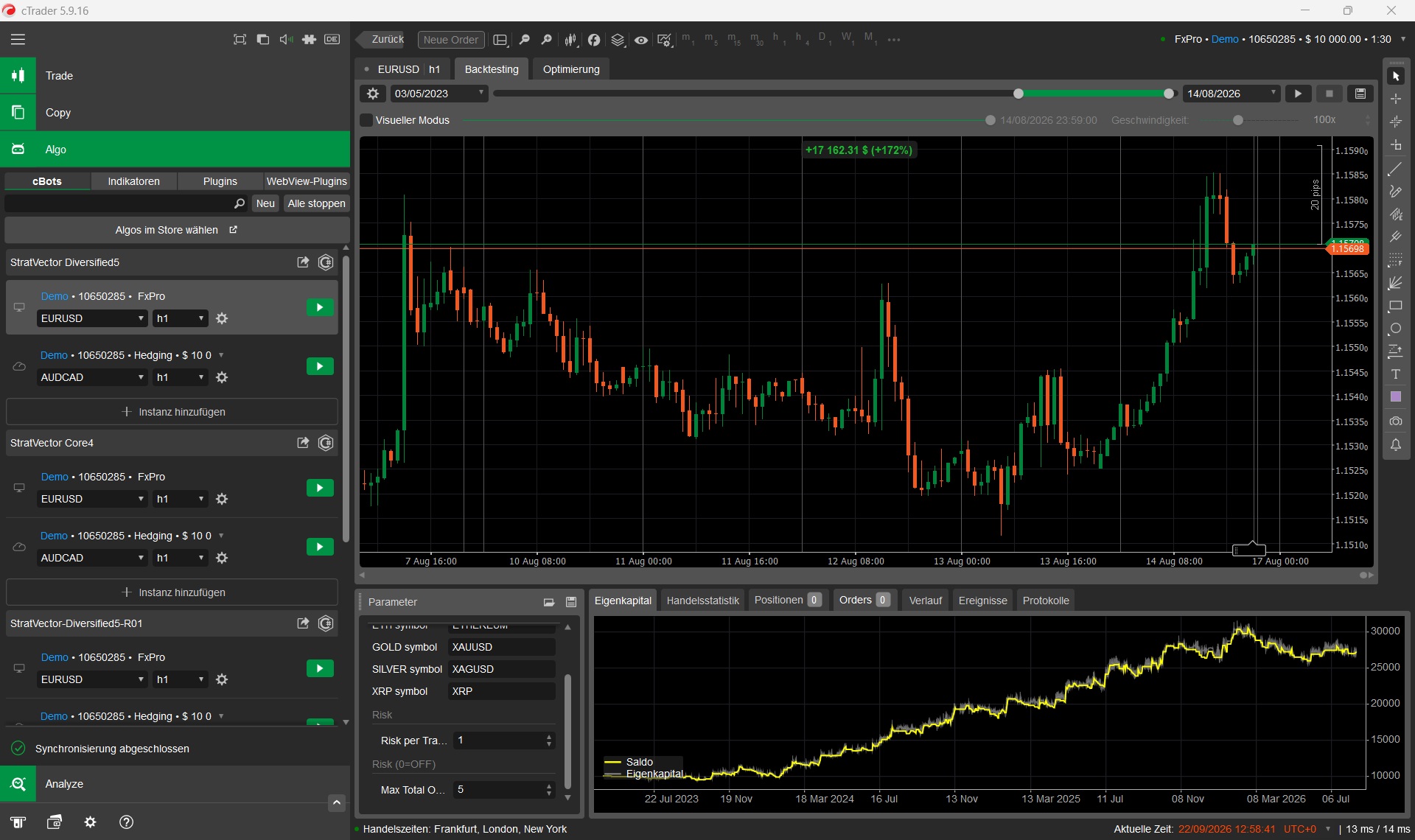The width and height of the screenshot is (1415, 840).
Task: Click the Zurück back button
Action: (382, 40)
